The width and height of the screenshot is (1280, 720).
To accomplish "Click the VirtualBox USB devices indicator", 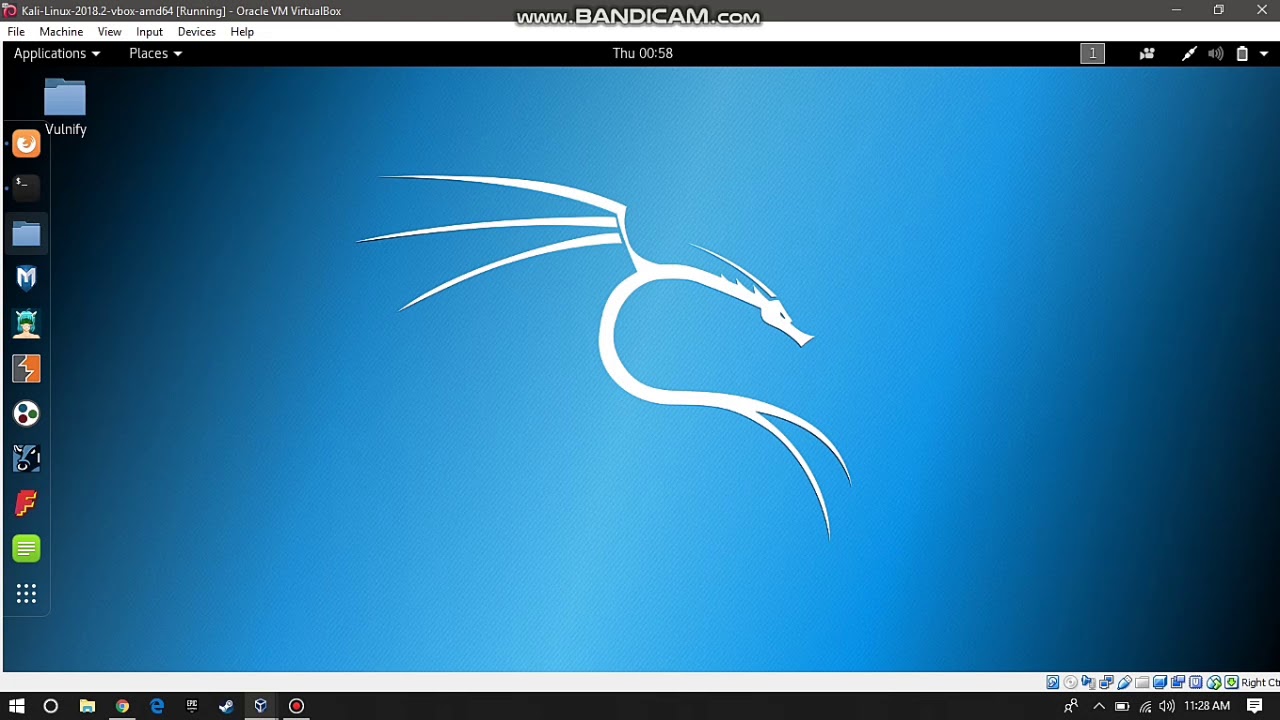I will point(1124,682).
